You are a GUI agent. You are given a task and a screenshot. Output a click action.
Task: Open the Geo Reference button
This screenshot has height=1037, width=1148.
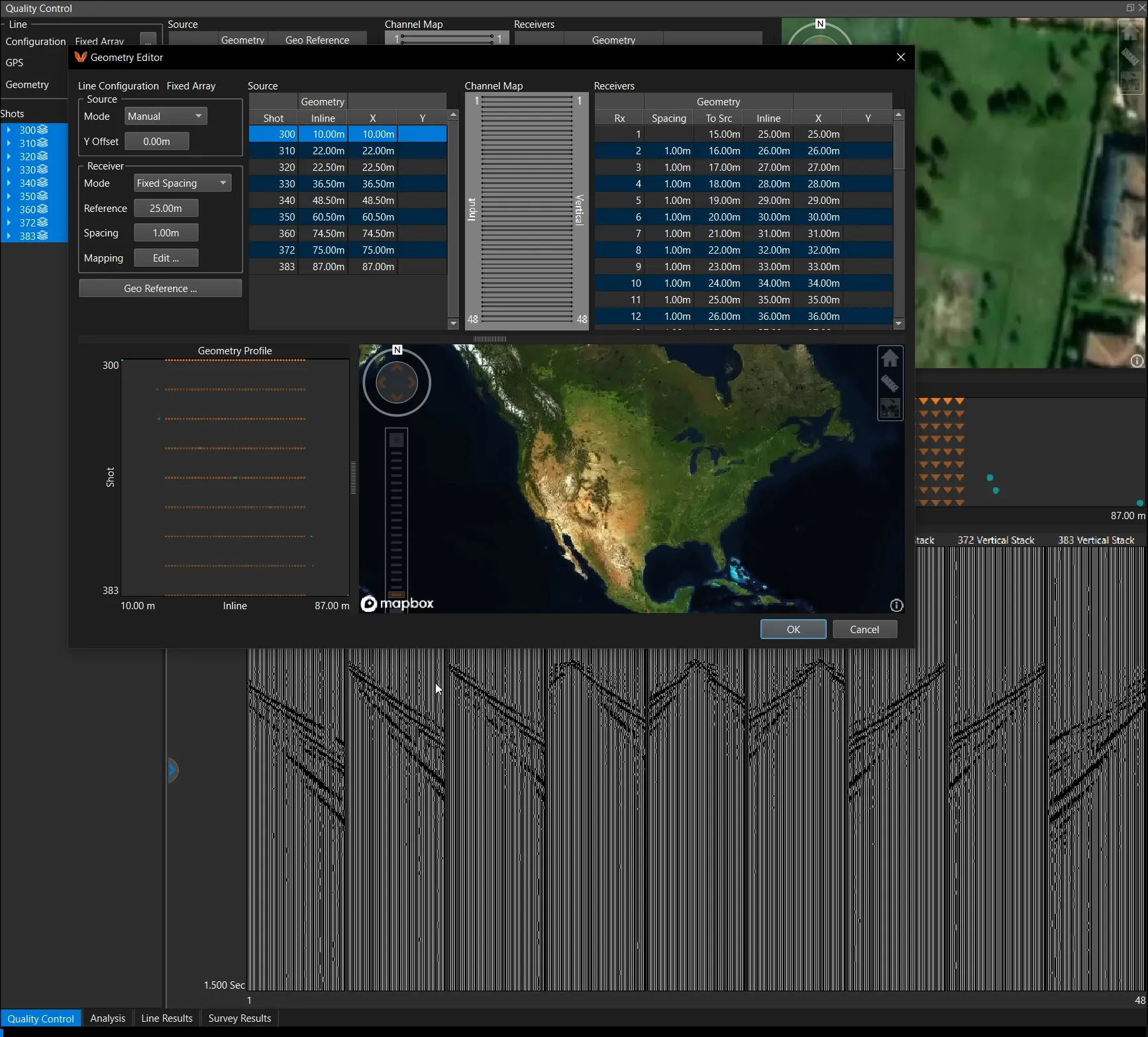tap(160, 288)
